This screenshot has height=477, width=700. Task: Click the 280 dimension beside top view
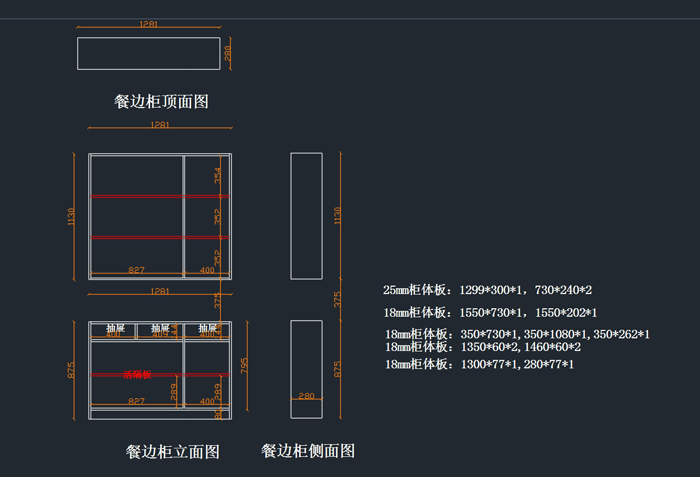point(227,52)
